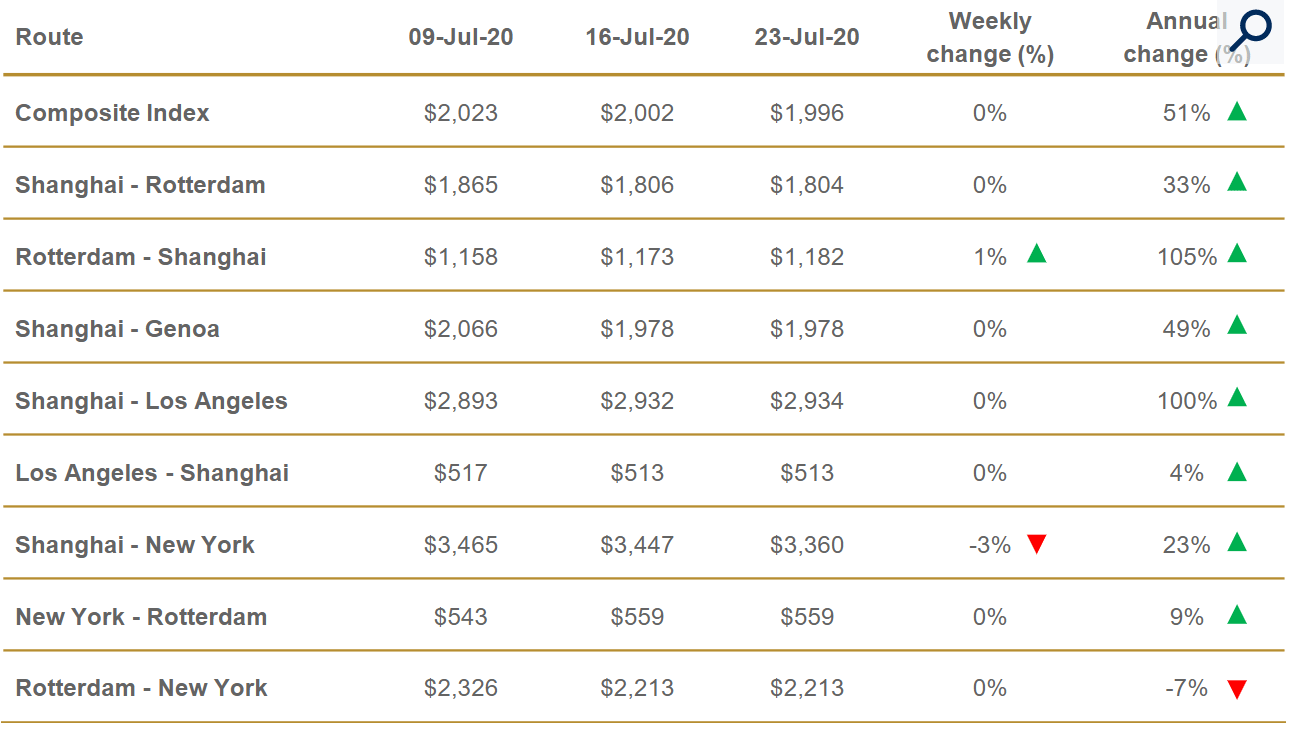This screenshot has height=734, width=1298.
Task: Click green up arrow for Composite Index
Action: click(x=1237, y=111)
